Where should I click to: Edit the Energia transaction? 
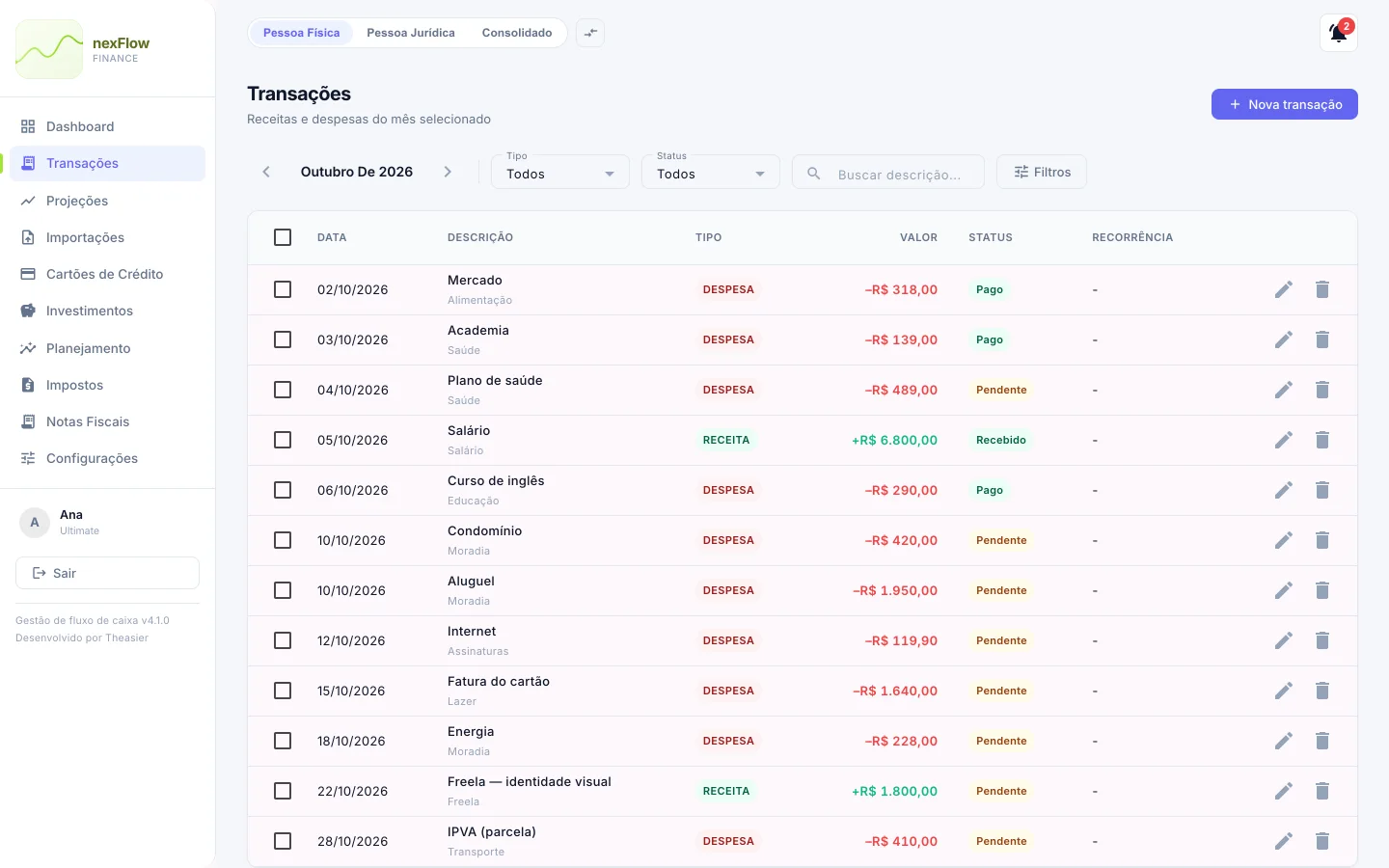(1283, 741)
